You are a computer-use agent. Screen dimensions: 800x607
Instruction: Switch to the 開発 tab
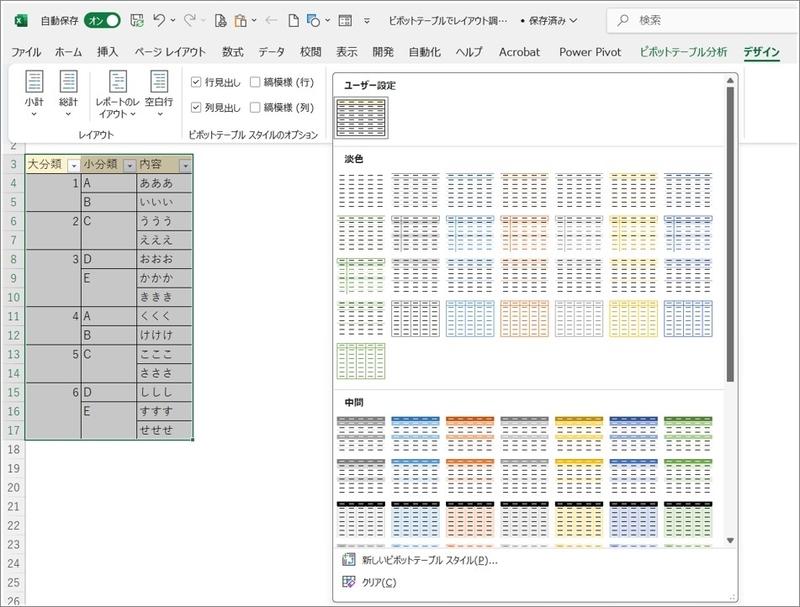(383, 52)
